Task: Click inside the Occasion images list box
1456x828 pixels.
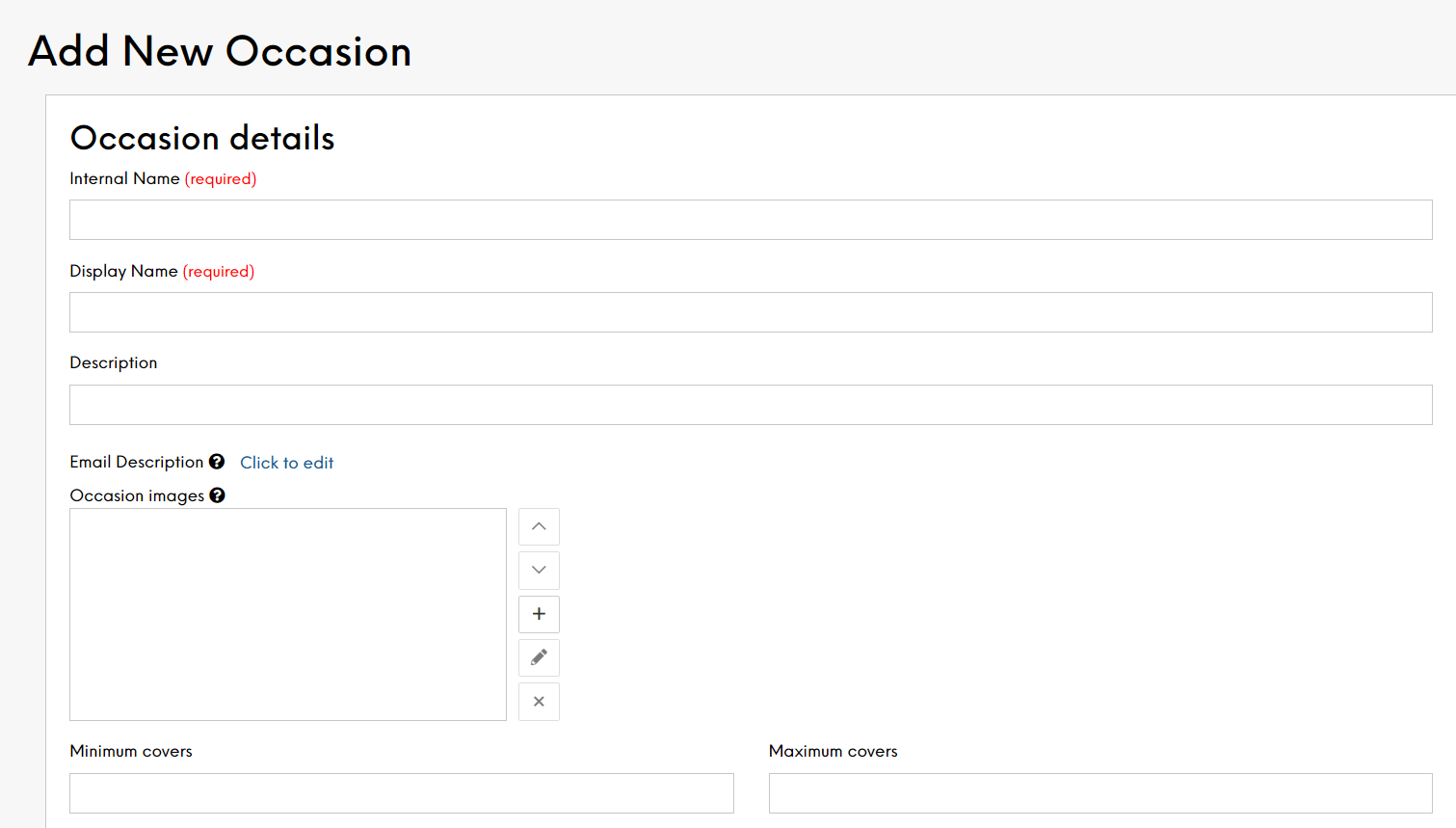Action: [288, 614]
